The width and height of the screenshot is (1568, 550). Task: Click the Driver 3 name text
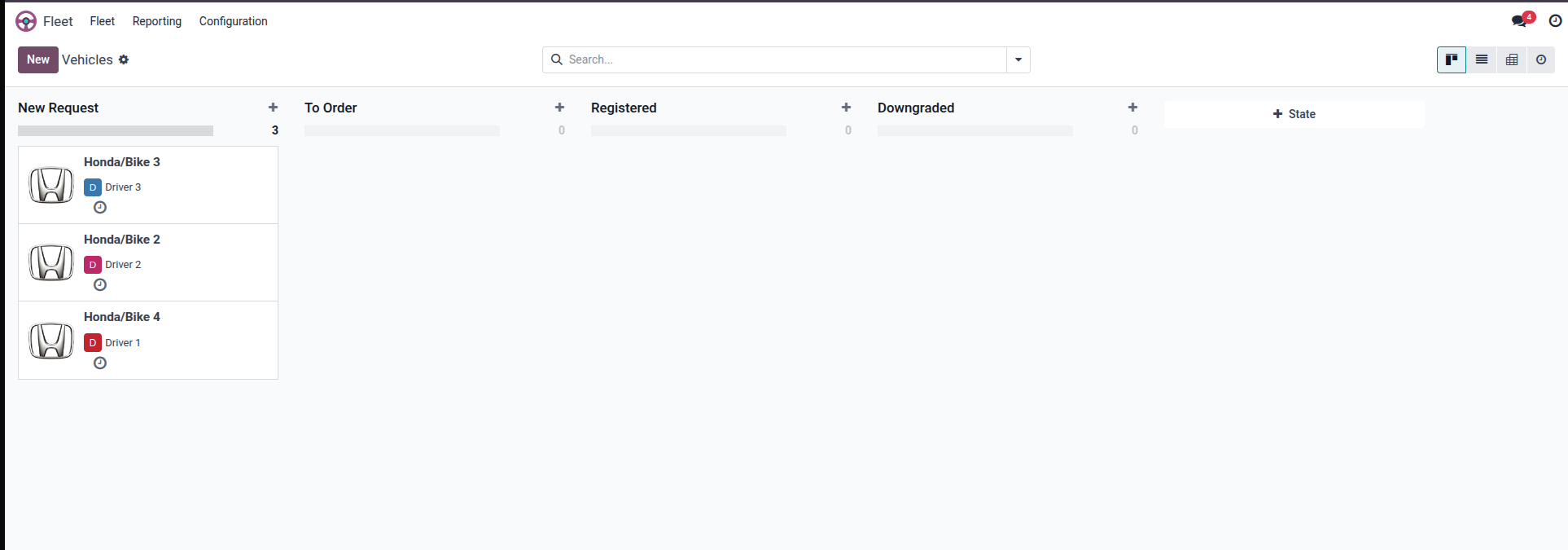tap(123, 187)
